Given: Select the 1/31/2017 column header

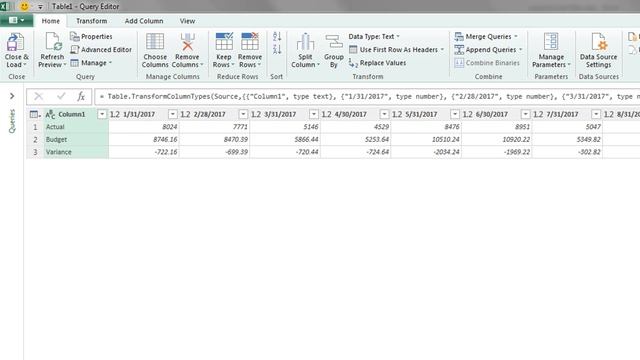Looking at the screenshot, I should pyautogui.click(x=139, y=114).
